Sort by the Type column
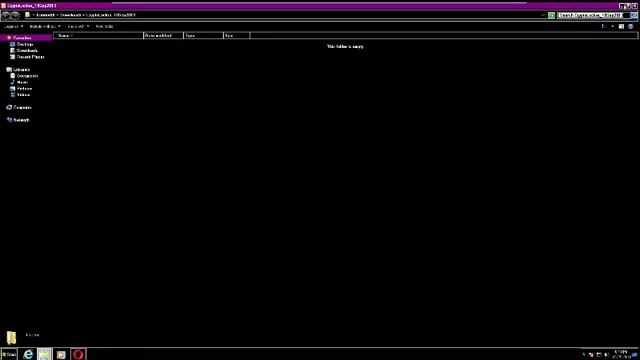 coord(204,36)
